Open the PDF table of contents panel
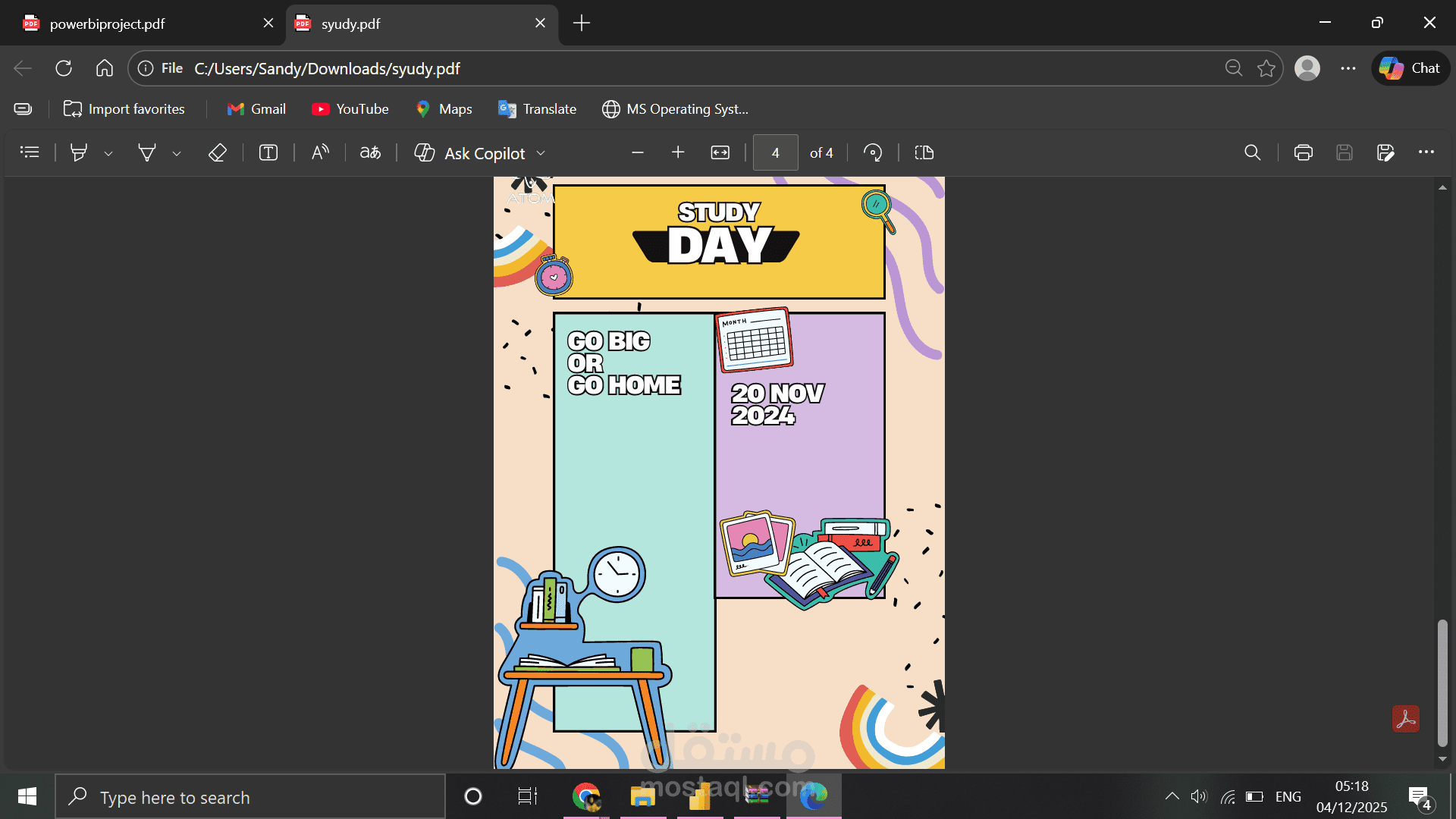This screenshot has height=819, width=1456. (29, 152)
